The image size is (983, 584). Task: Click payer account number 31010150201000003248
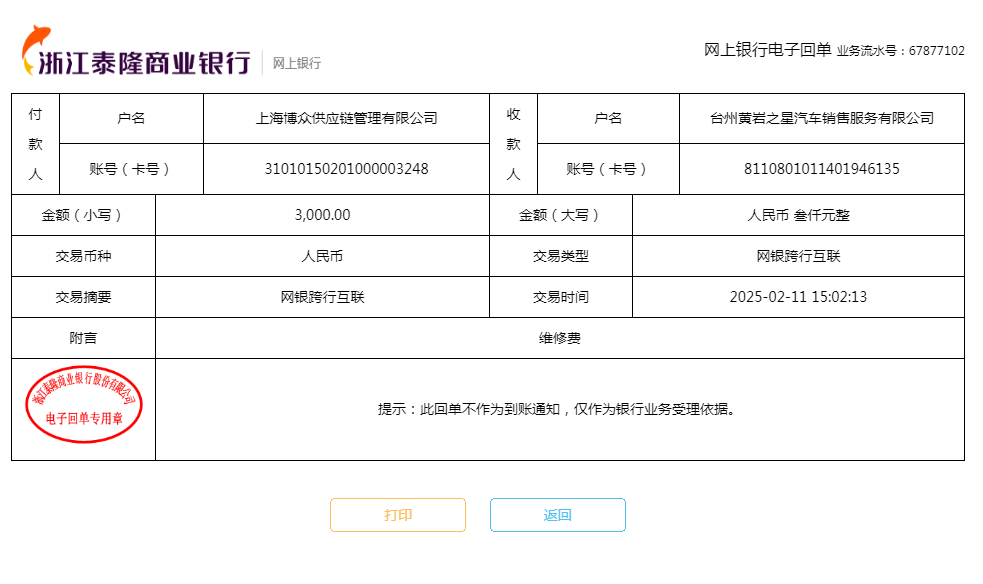(346, 169)
